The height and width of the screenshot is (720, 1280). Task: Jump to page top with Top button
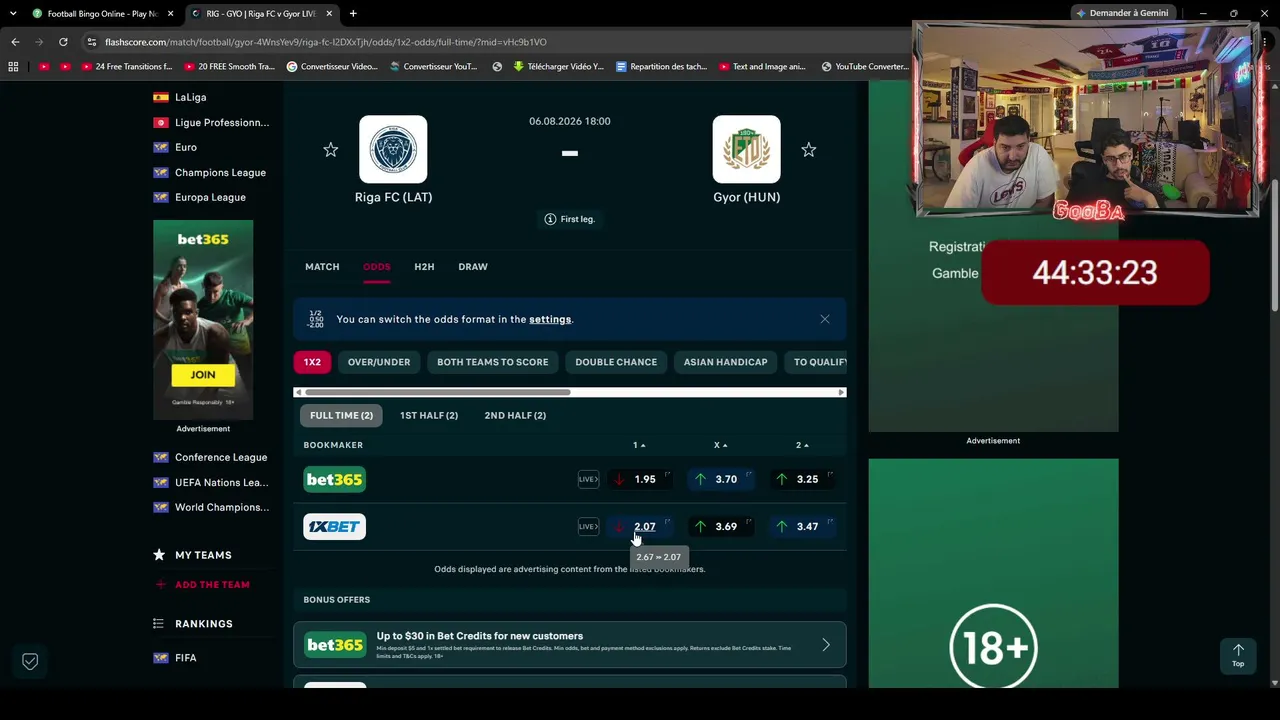1238,656
